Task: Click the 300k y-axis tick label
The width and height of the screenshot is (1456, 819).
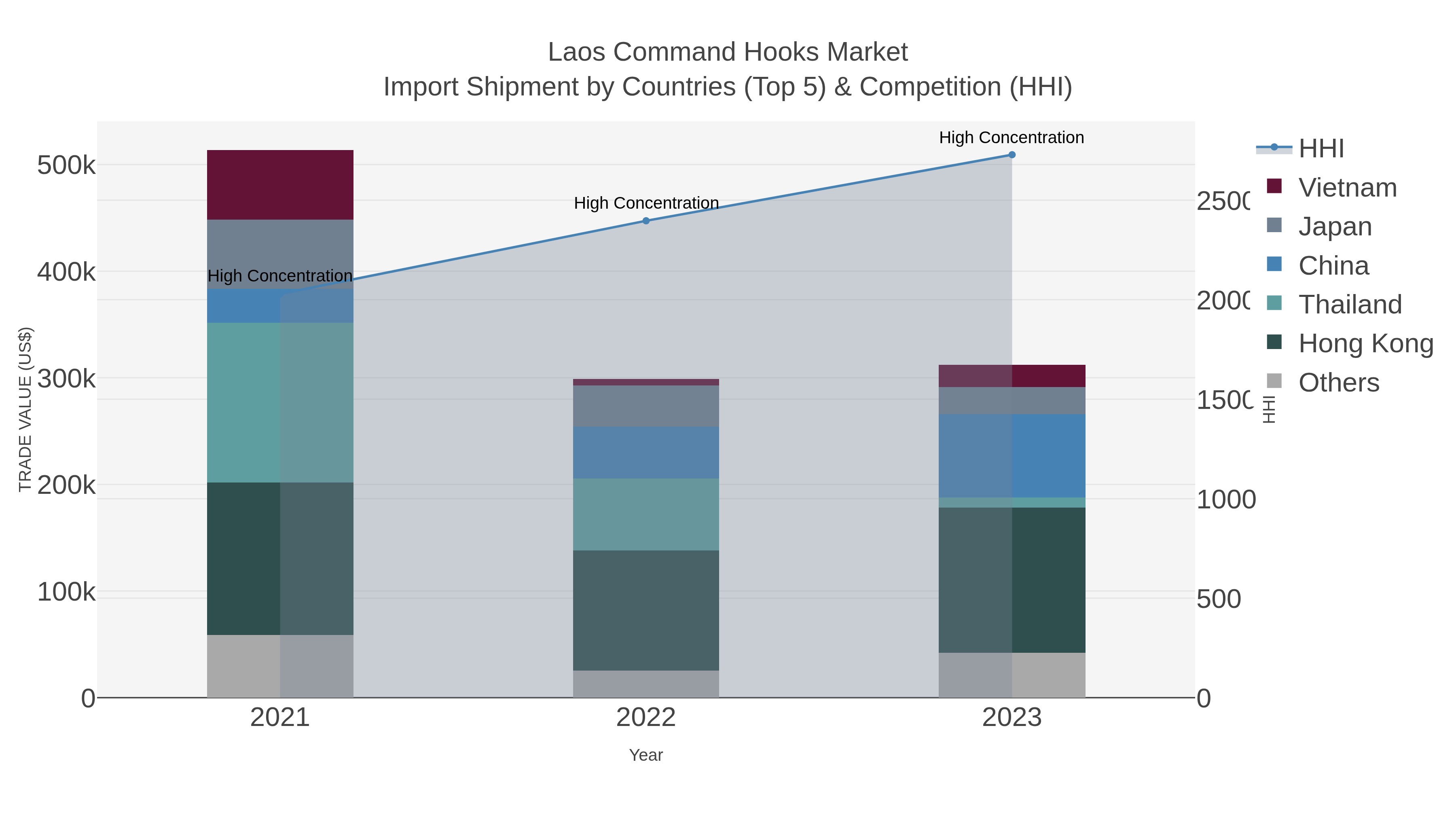Action: (x=66, y=379)
